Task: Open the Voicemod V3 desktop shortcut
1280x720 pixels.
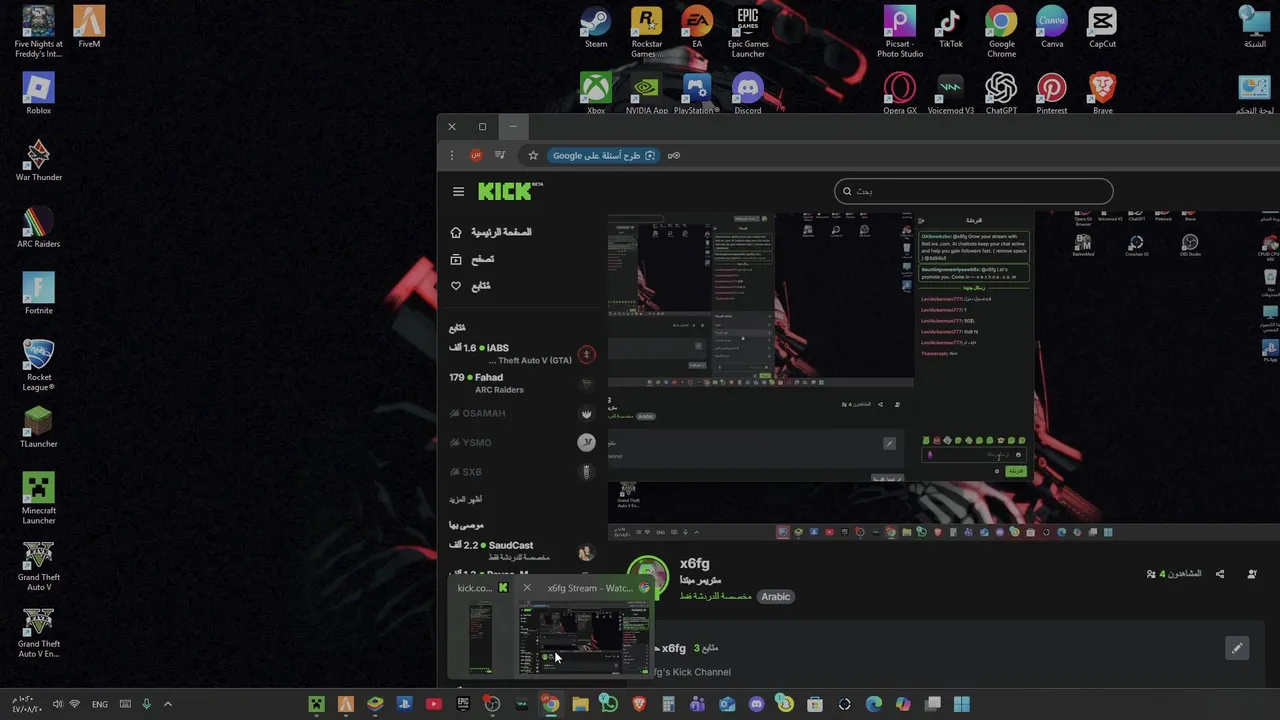Action: (951, 94)
